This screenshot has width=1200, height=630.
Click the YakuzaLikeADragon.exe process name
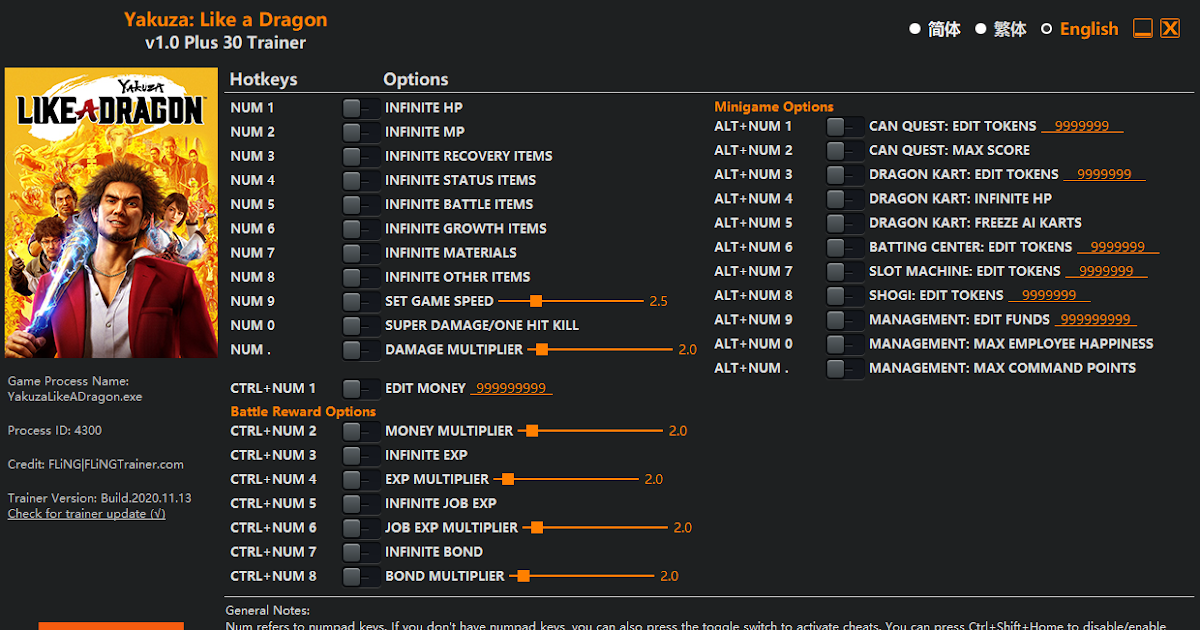point(75,396)
